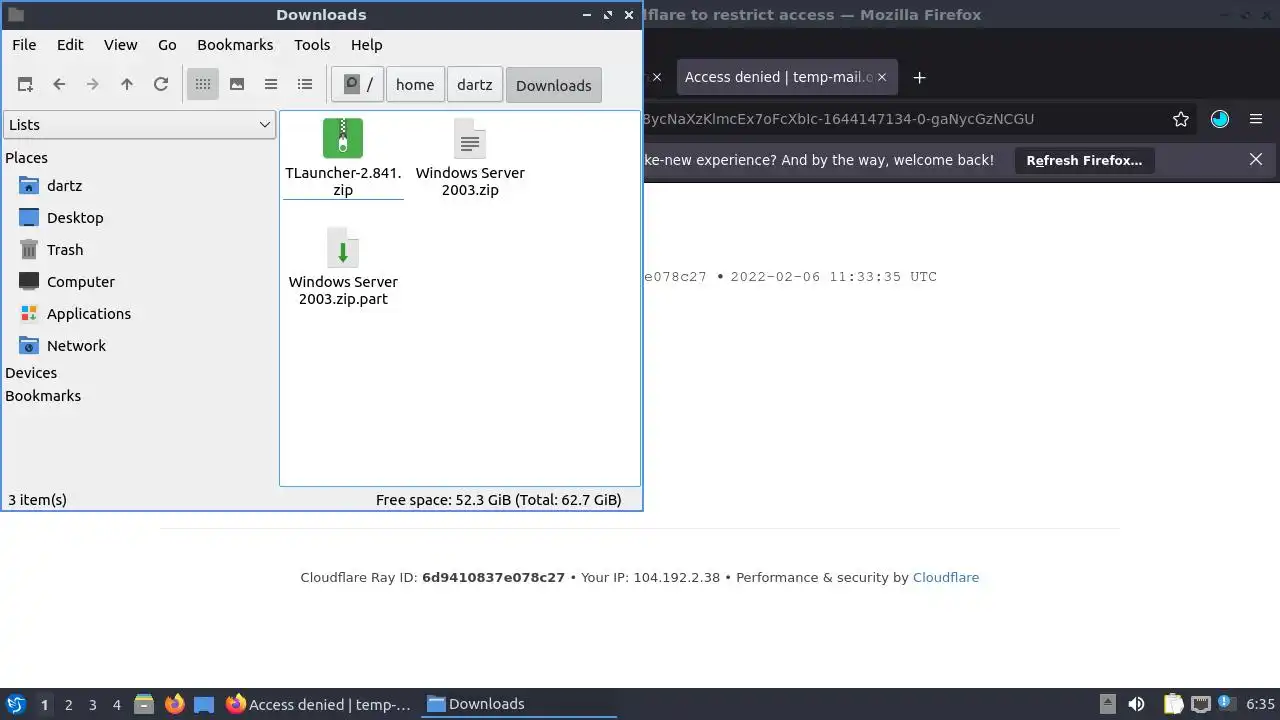Go to home path segment
This screenshot has height=720, width=1280.
pos(415,85)
